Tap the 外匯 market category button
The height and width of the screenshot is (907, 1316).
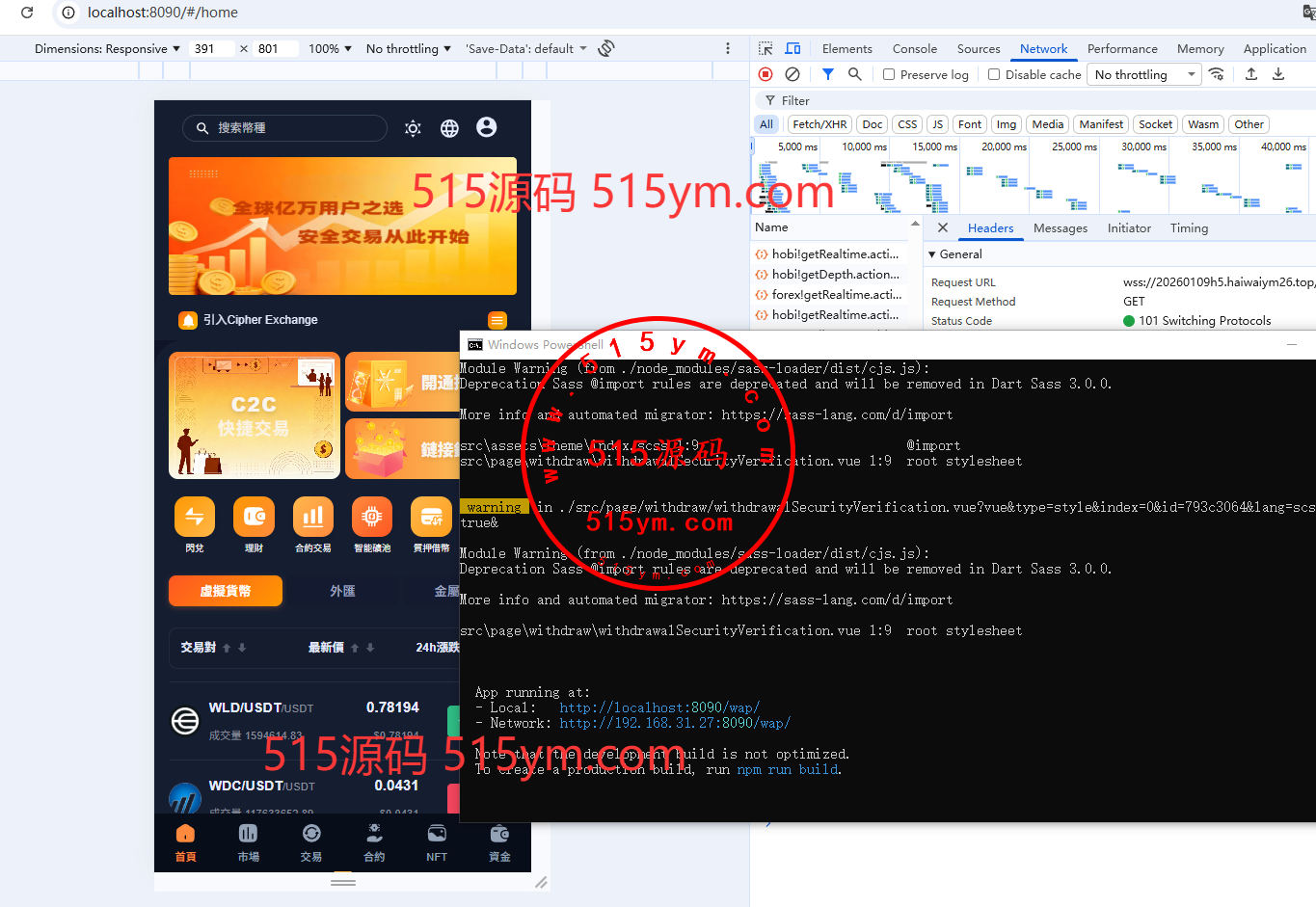342,591
